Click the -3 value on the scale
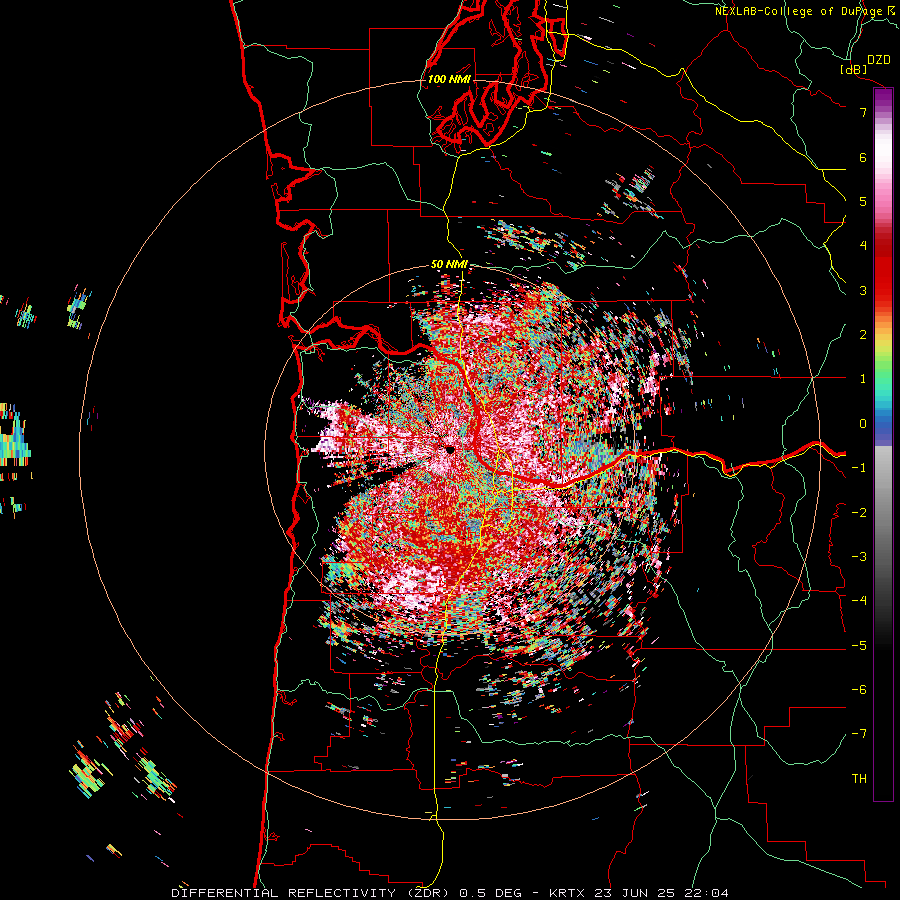Screen dimensions: 900x900 click(x=859, y=557)
